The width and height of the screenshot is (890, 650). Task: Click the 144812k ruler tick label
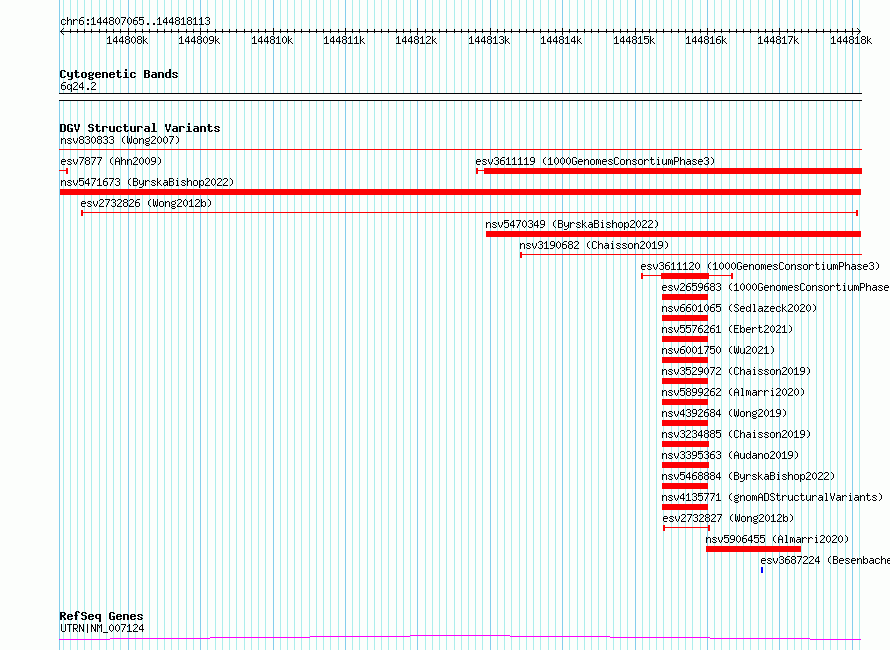click(x=416, y=40)
